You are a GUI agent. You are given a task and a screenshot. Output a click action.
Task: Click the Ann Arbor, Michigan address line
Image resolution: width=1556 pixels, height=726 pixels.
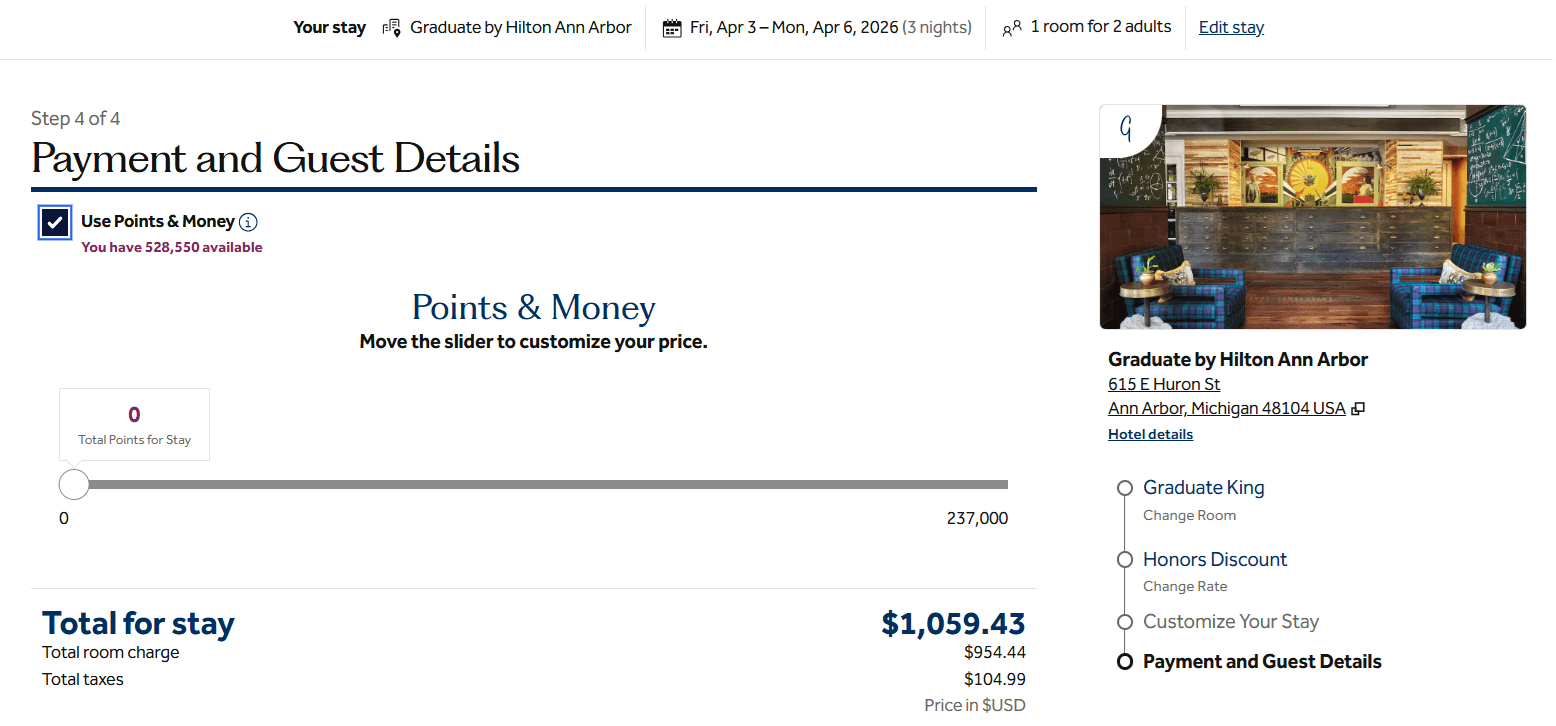click(x=1226, y=408)
